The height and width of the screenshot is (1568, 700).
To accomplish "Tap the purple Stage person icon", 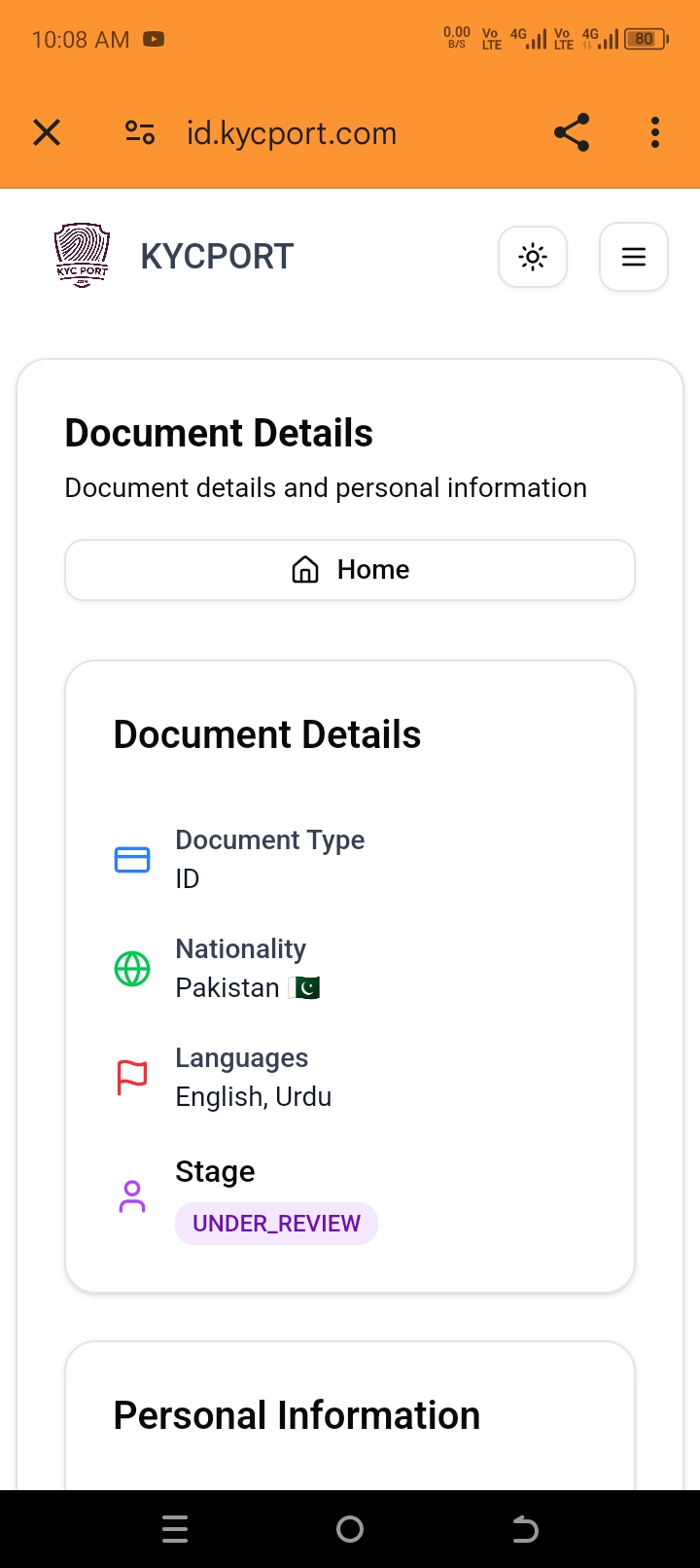I will (132, 1196).
